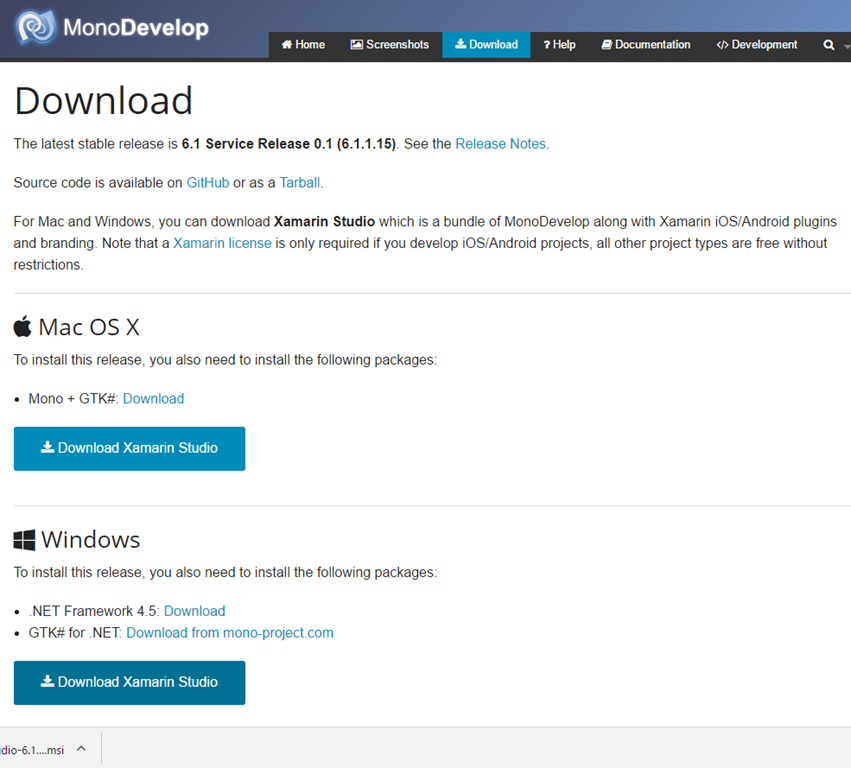The image size is (851, 768).
Task: Open the Documentation menu item
Action: [x=646, y=45]
